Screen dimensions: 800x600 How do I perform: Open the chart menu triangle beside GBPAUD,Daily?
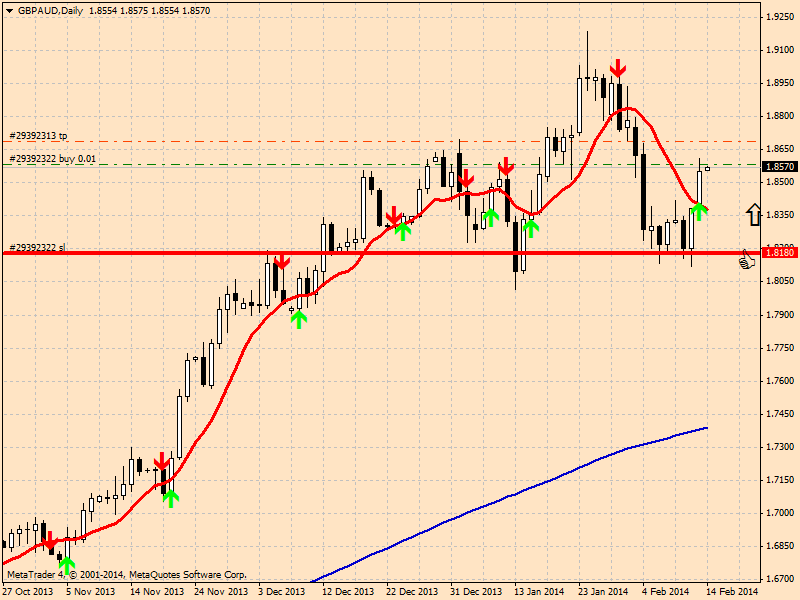tap(9, 11)
